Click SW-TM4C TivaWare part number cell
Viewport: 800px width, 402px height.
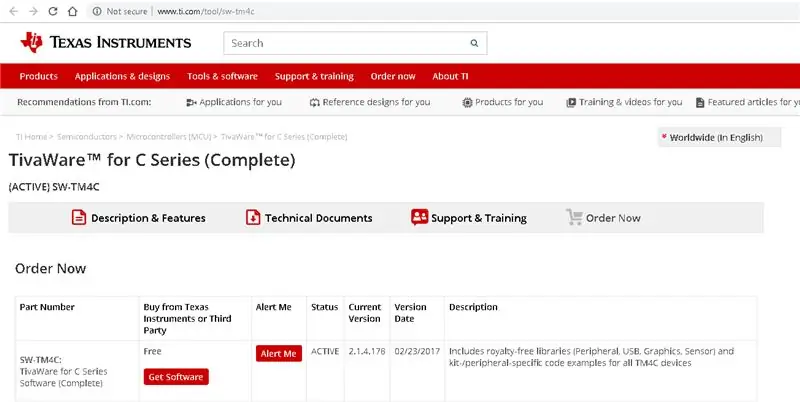pos(64,371)
